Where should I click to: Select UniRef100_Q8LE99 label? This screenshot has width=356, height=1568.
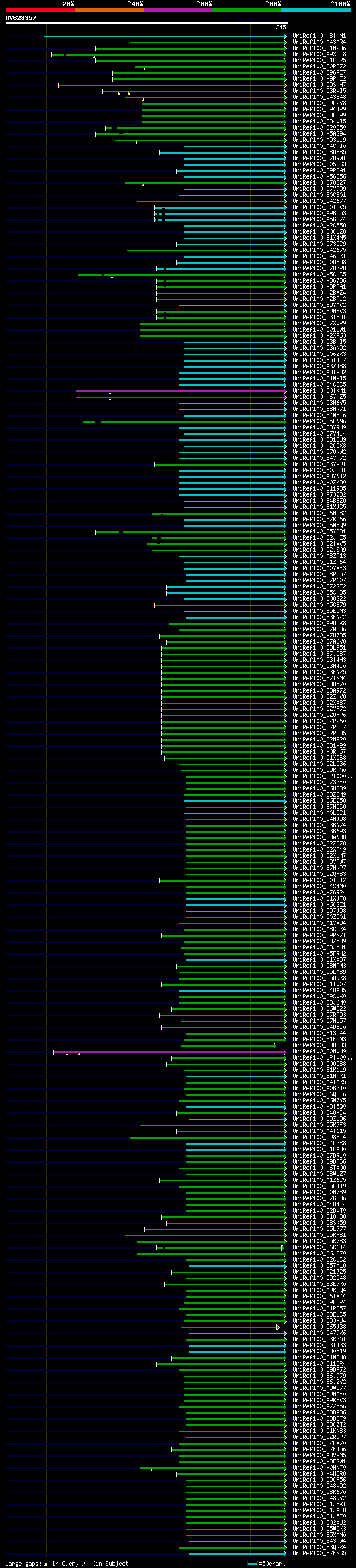point(319,116)
